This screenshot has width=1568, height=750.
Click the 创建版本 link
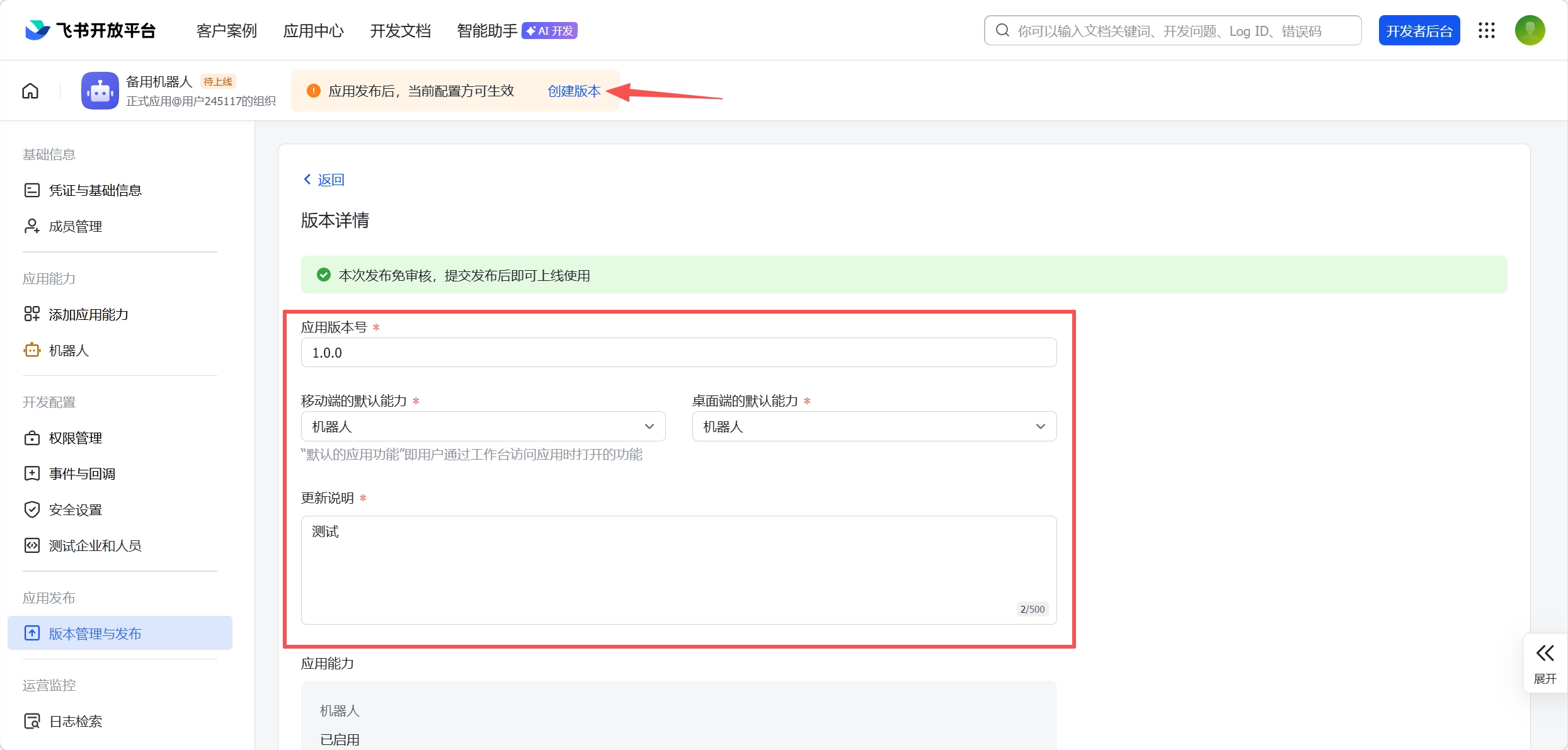pyautogui.click(x=574, y=91)
